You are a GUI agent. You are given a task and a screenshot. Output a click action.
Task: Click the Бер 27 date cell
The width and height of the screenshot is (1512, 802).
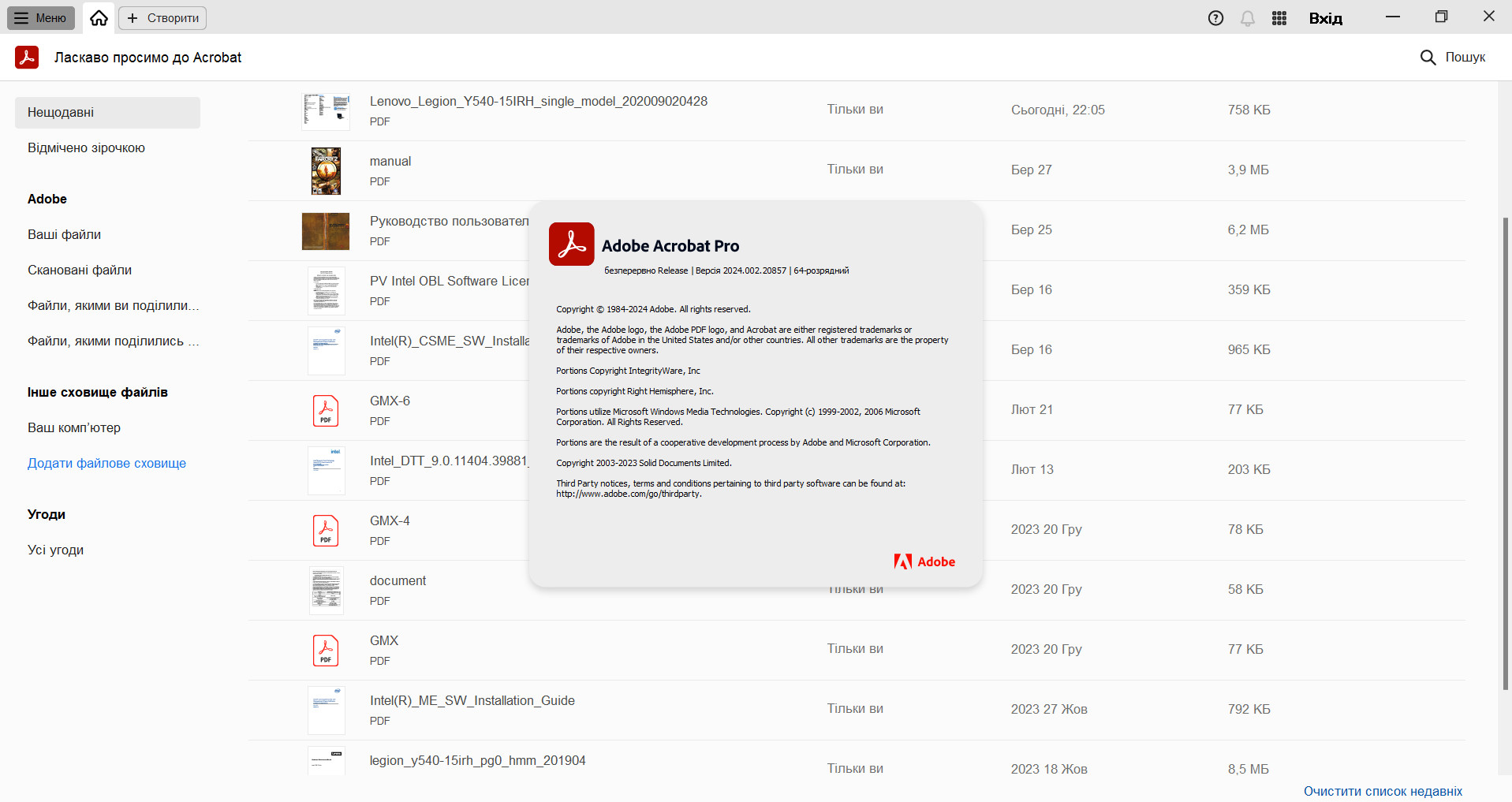pos(1032,170)
